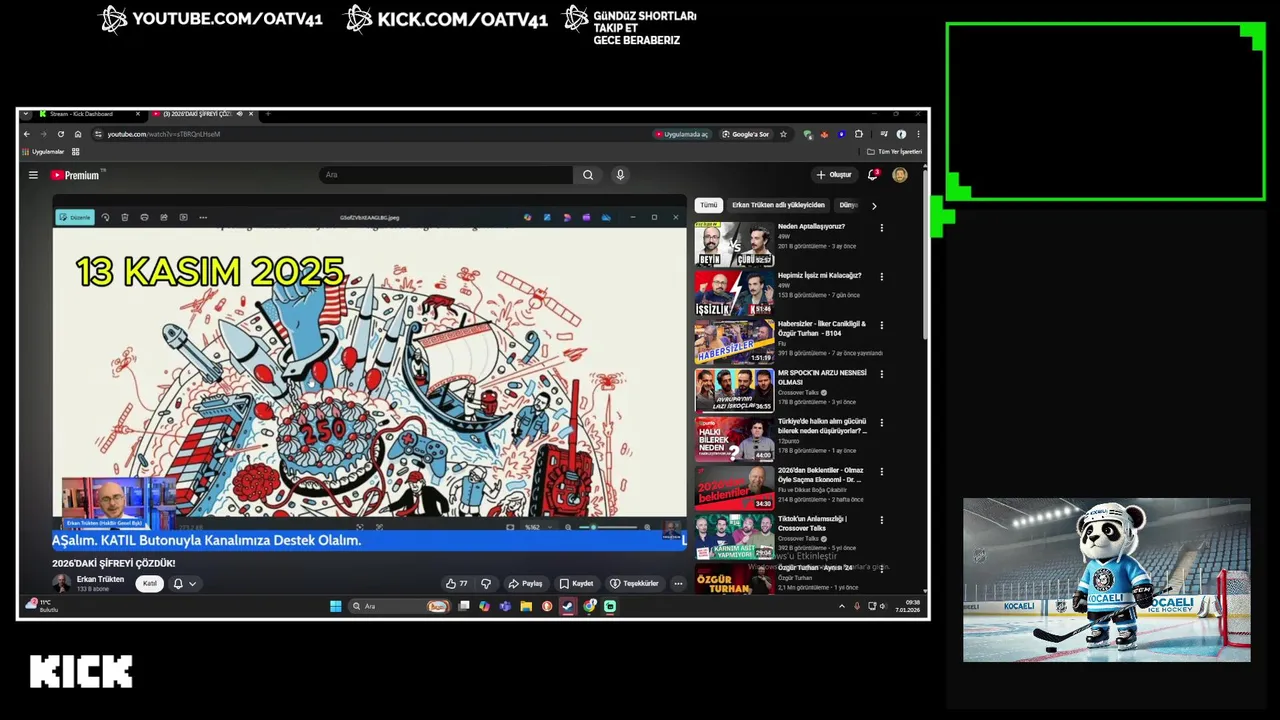The image size is (1280, 720).
Task: Open YouTube notifications bell
Action: 872,175
